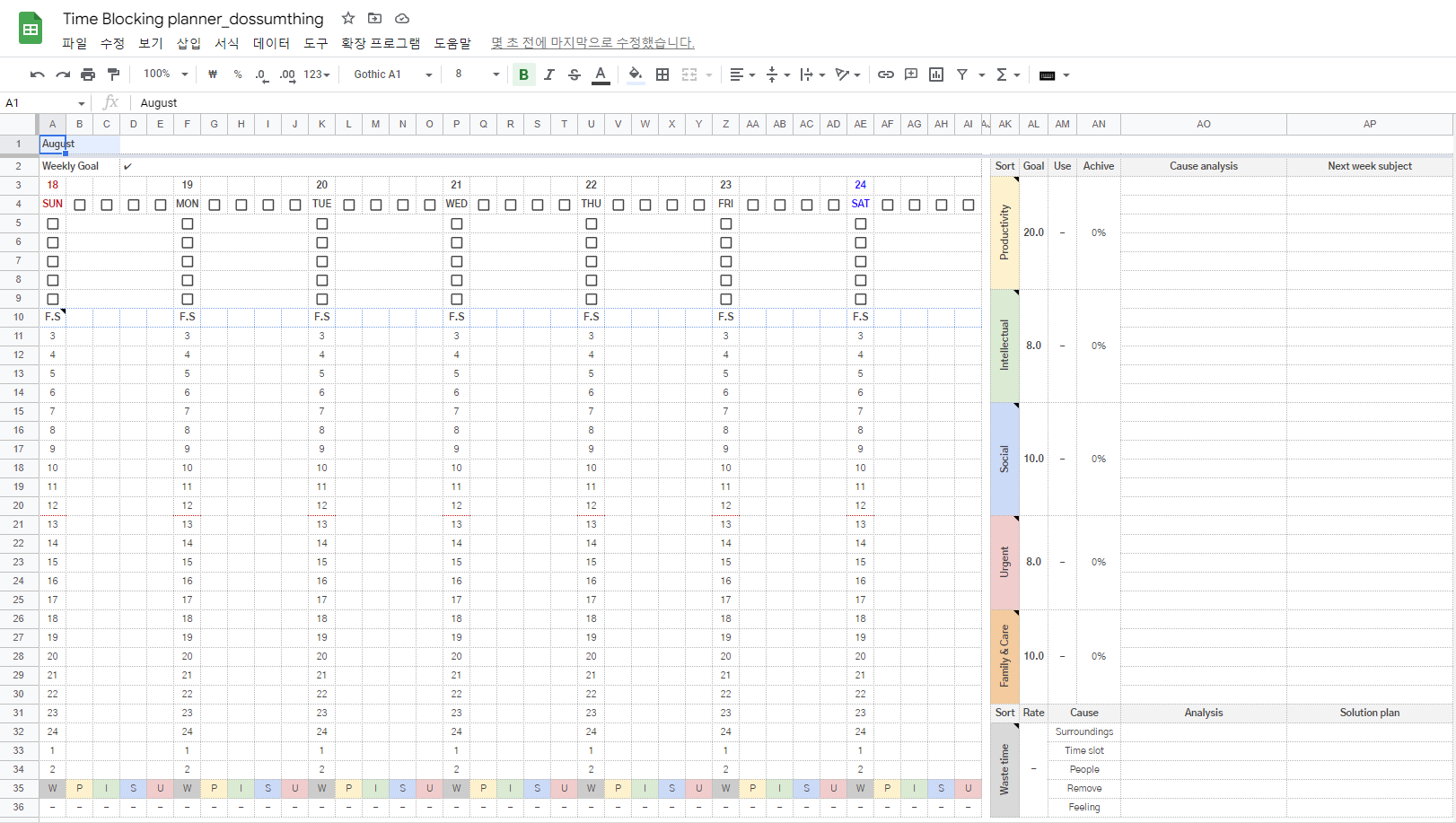Image resolution: width=1456 pixels, height=823 pixels.
Task: Toggle italic formatting
Action: [x=548, y=74]
